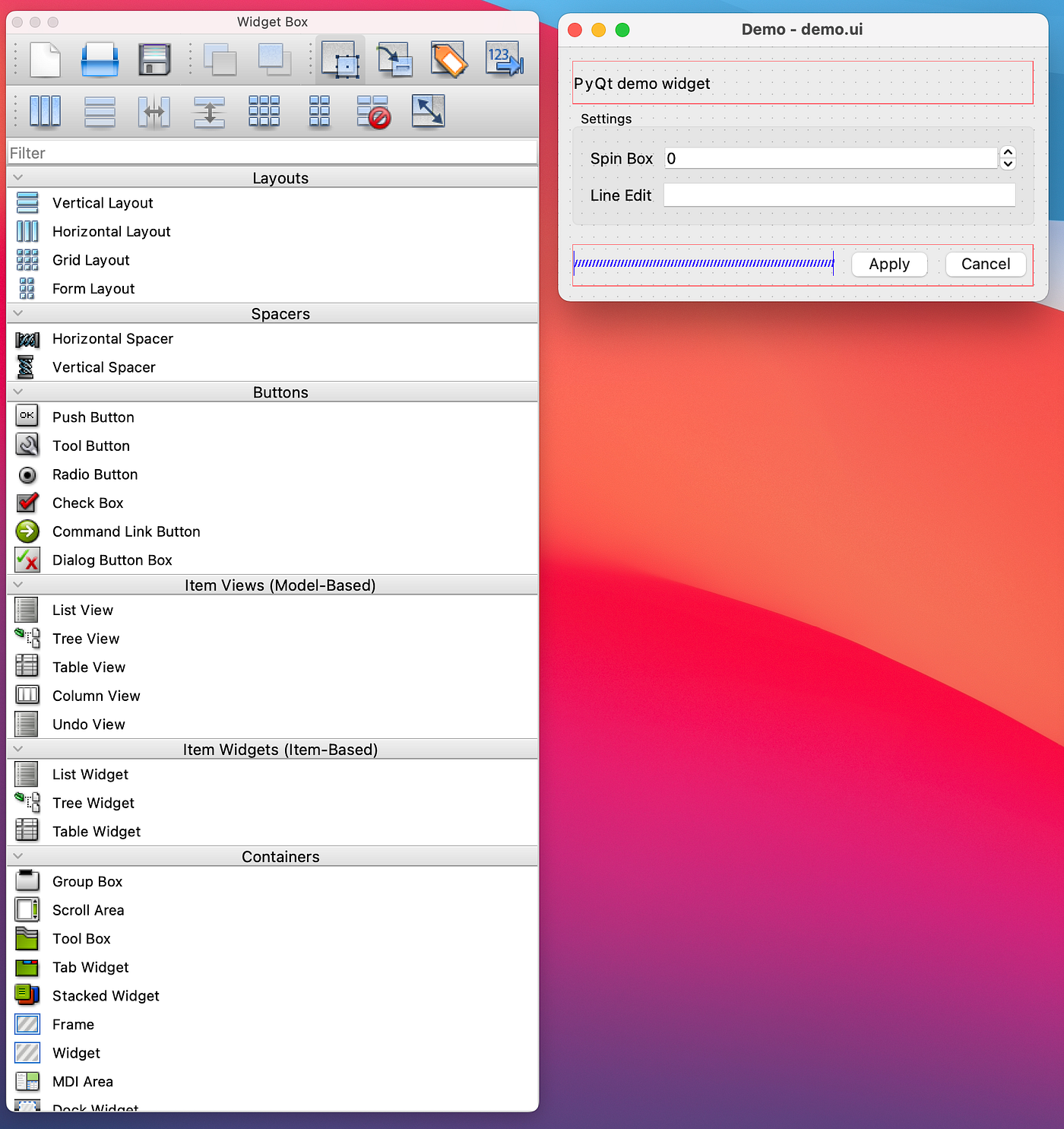Open an existing form file
This screenshot has height=1129, width=1064.
[x=100, y=59]
